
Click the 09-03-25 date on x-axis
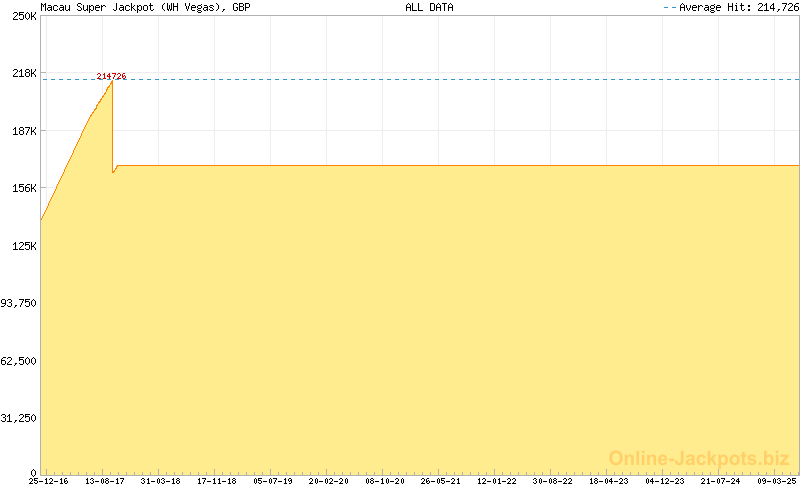(776, 481)
